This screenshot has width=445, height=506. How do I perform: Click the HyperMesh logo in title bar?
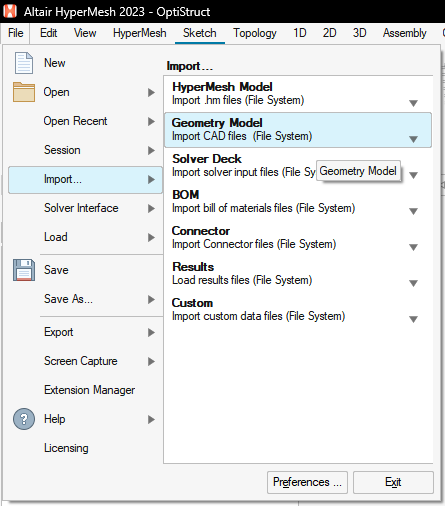(10, 11)
